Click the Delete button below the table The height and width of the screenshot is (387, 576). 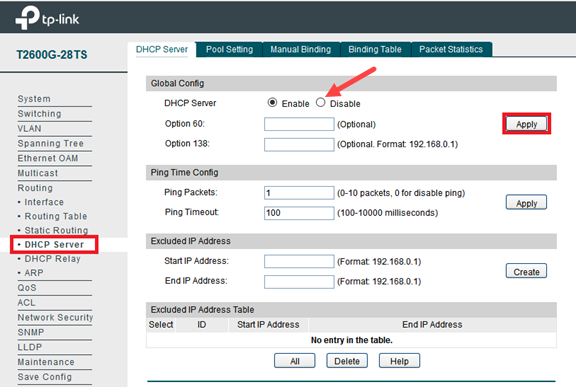tap(347, 361)
